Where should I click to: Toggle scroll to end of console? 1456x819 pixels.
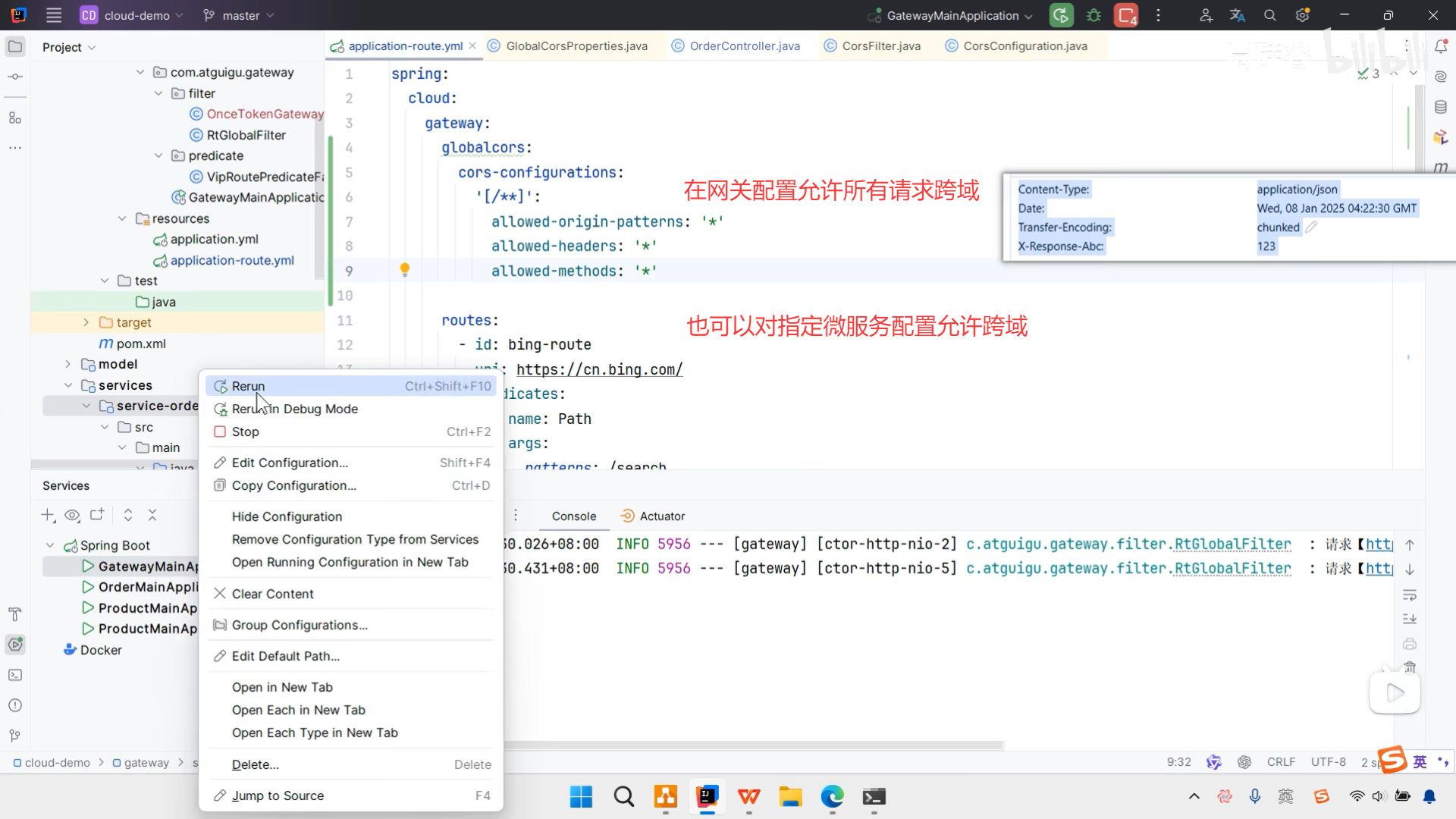coord(1410,619)
